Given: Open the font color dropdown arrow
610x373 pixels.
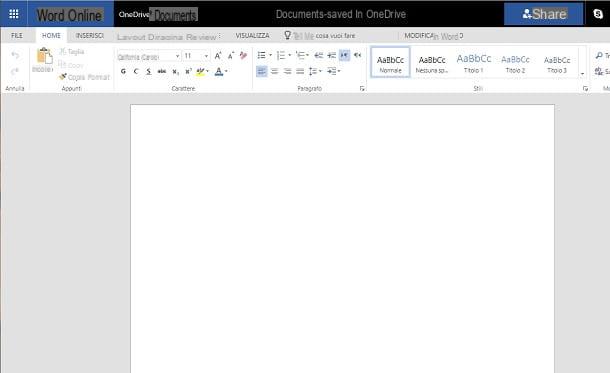Looking at the screenshot, I should (226, 71).
